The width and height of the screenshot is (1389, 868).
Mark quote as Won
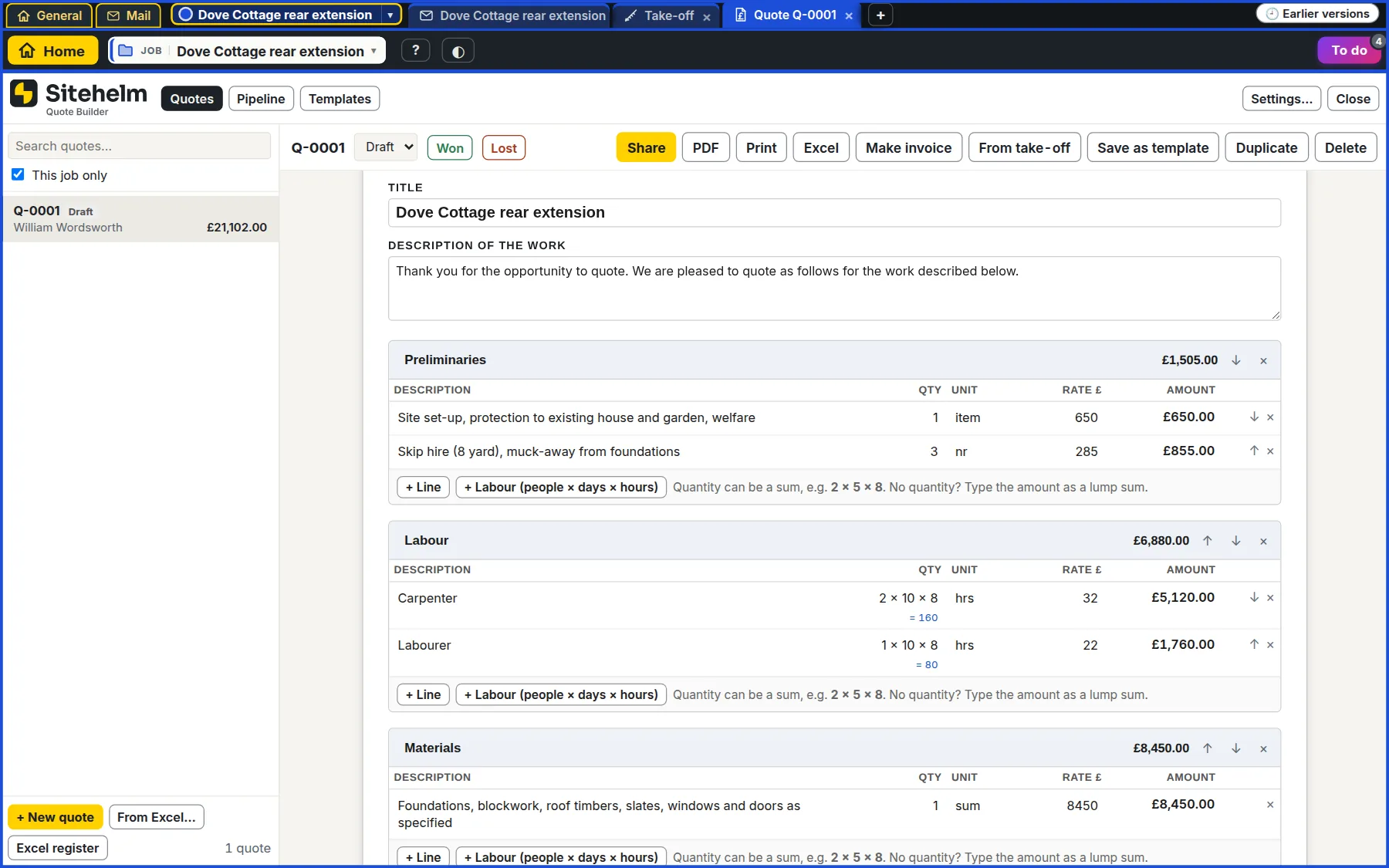click(x=450, y=148)
